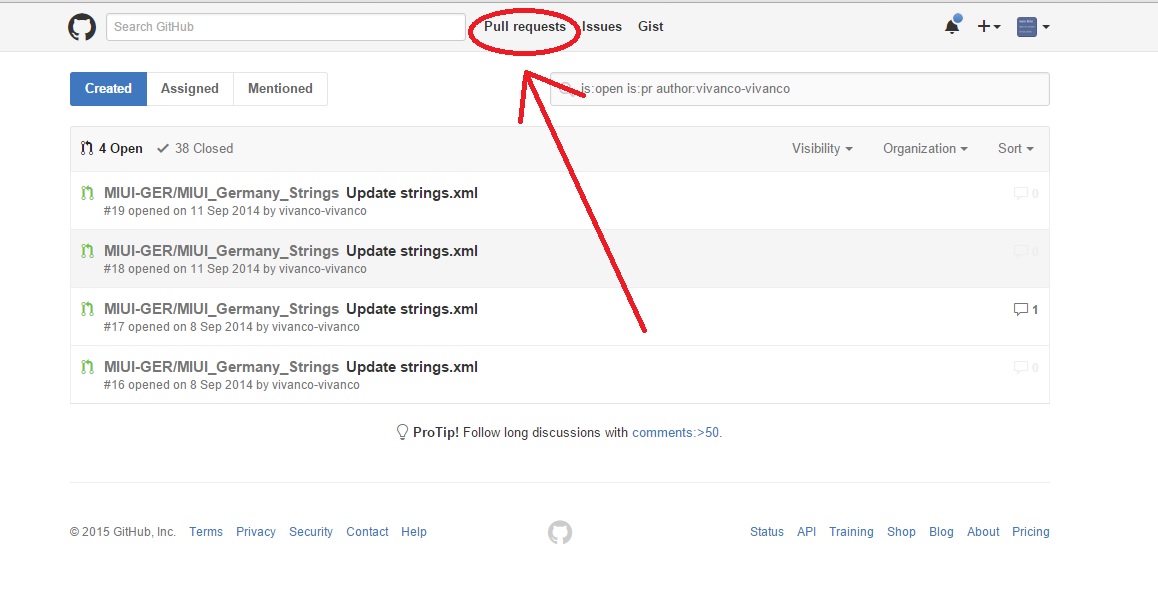This screenshot has height=593, width=1158.
Task: Open repository link in pull request #16 row
Action: point(221,367)
